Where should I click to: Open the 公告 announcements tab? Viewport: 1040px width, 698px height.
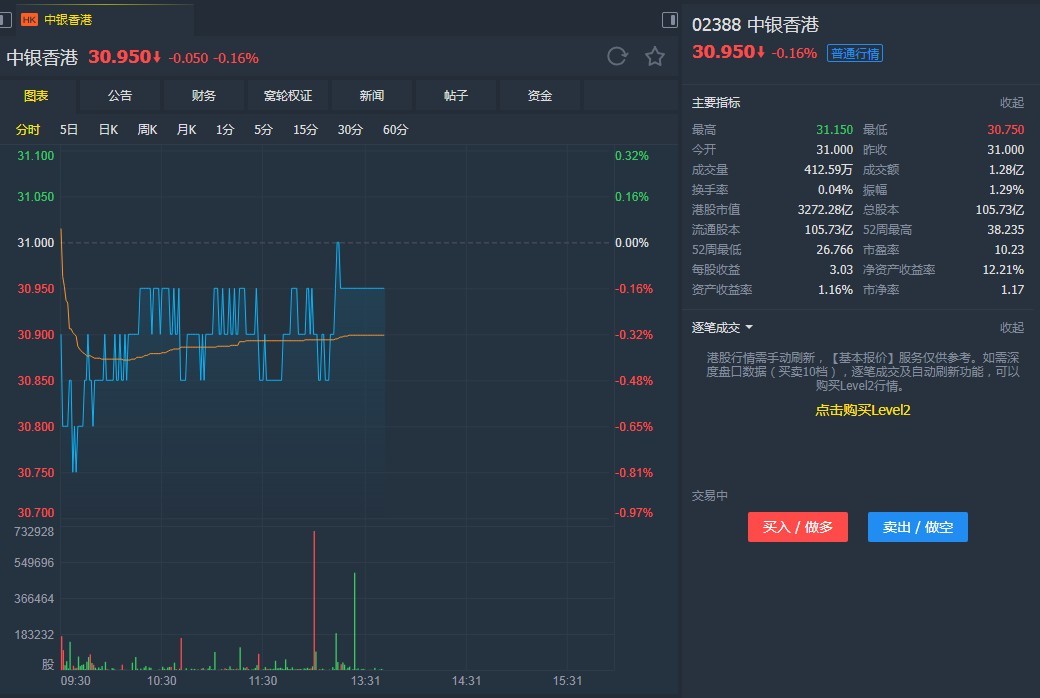(120, 96)
